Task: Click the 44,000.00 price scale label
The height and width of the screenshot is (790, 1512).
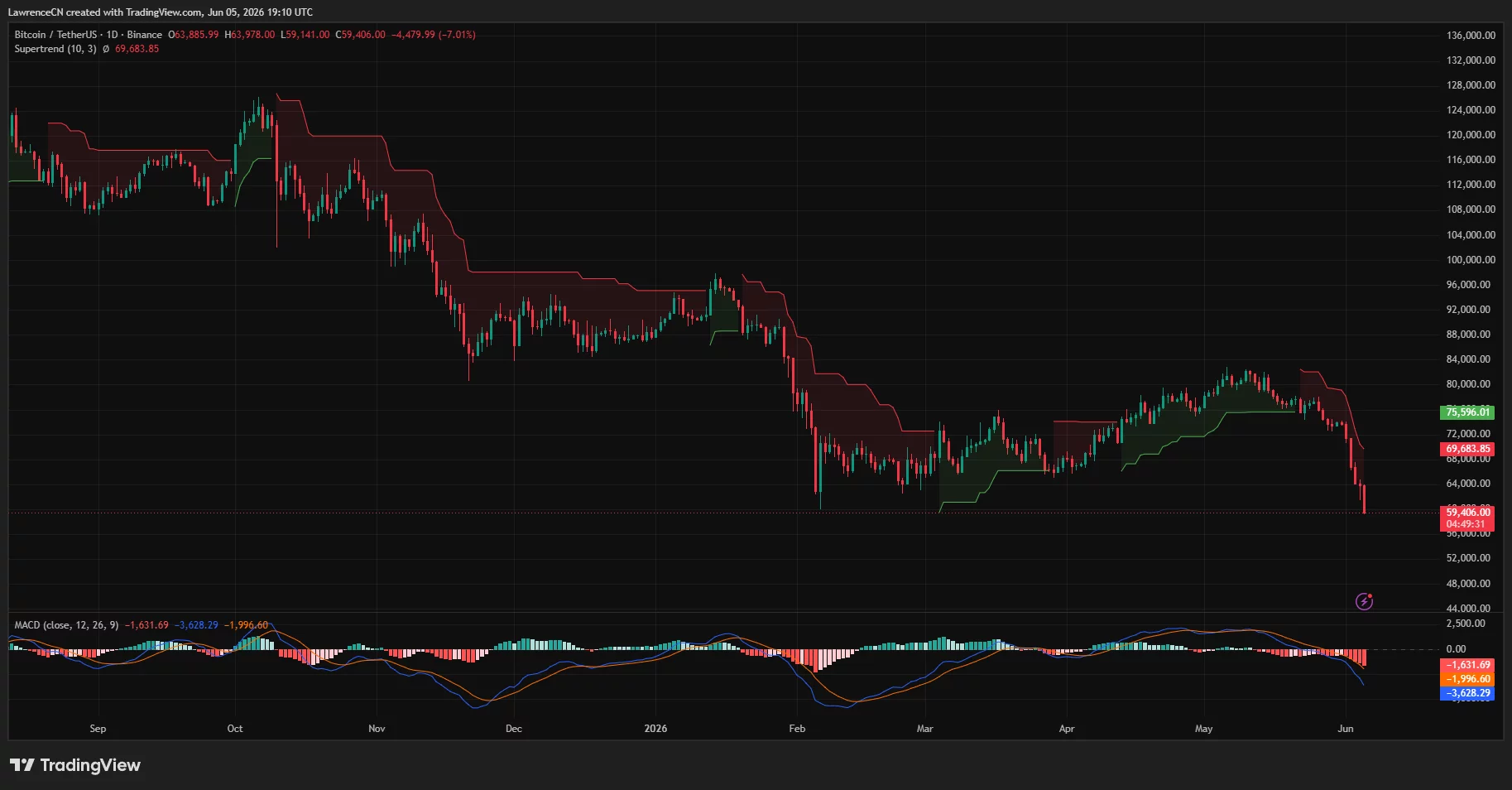Action: [1468, 609]
